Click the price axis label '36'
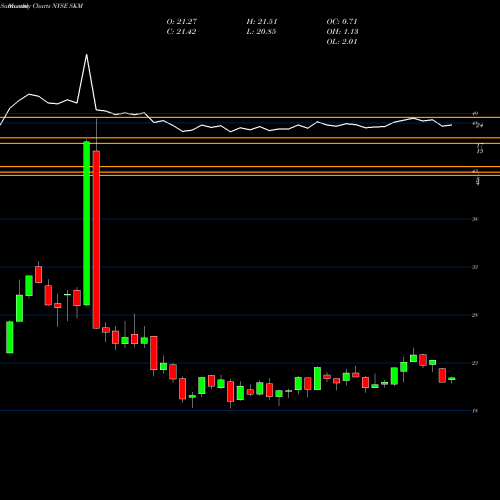This screenshot has height=500, width=500. [x=475, y=219]
